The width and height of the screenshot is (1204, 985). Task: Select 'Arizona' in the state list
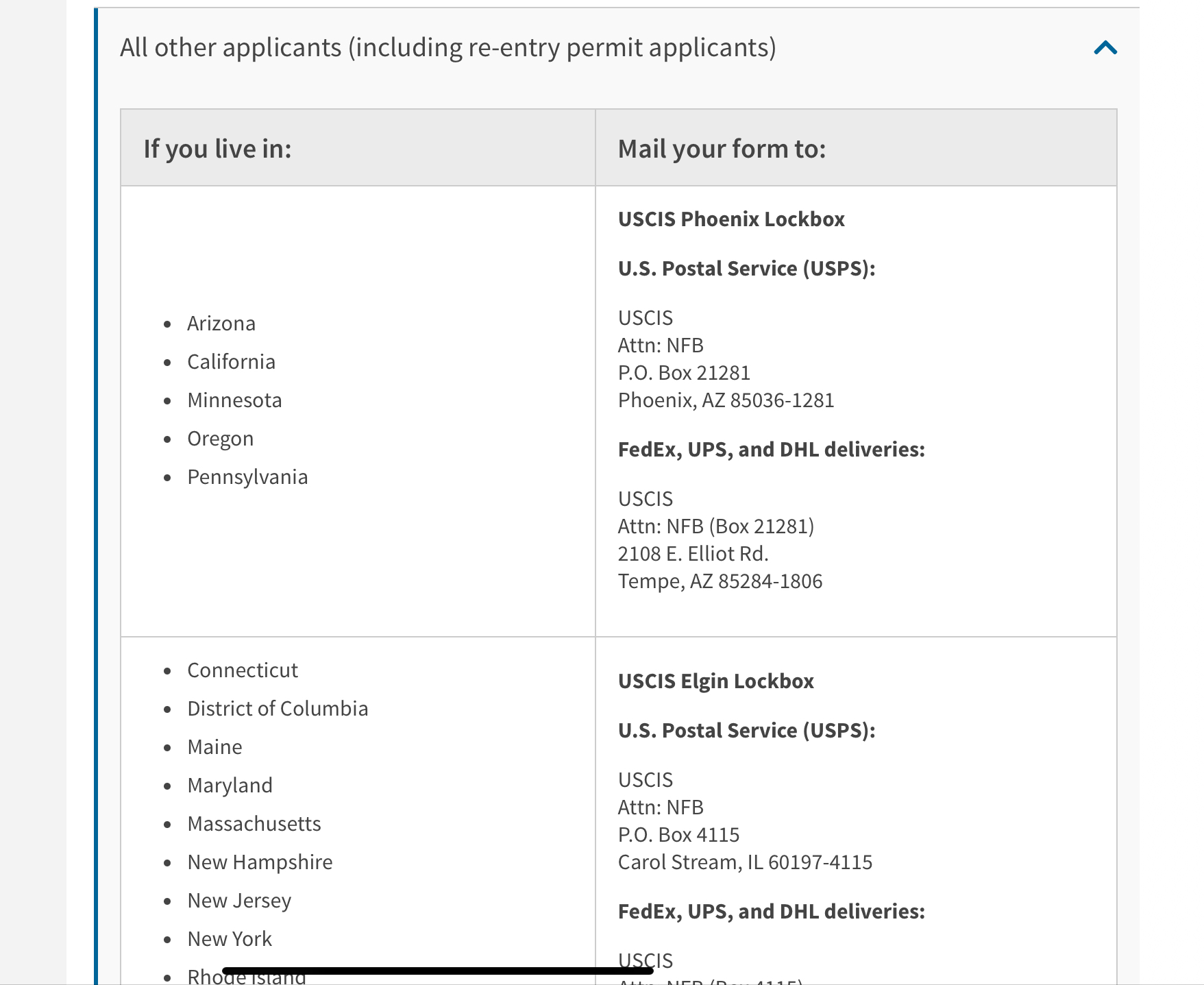[x=221, y=322]
